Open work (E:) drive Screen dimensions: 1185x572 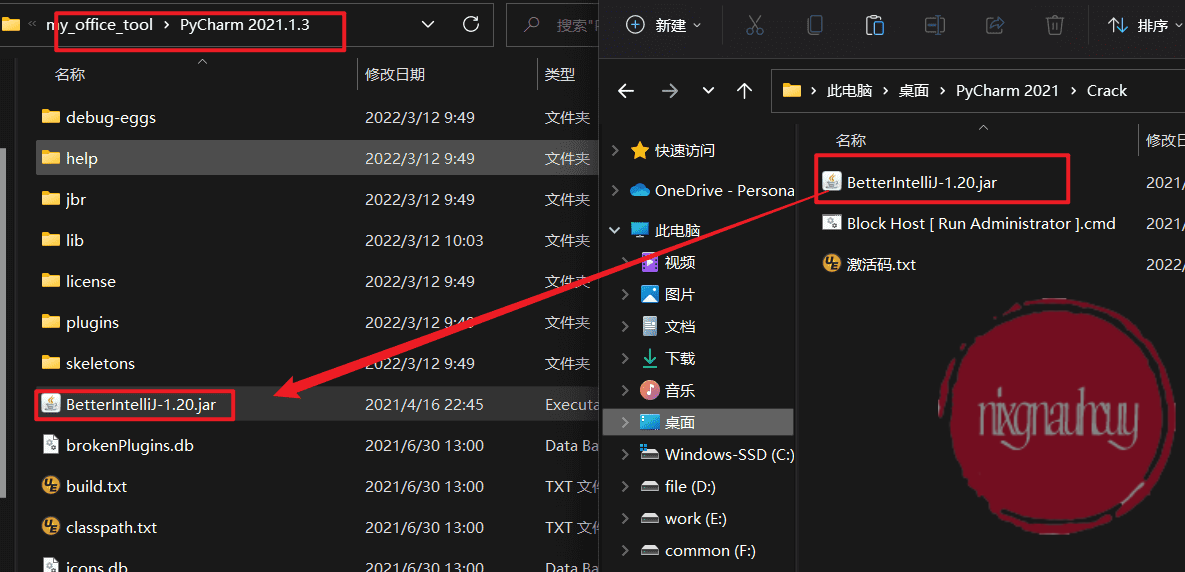[695, 518]
